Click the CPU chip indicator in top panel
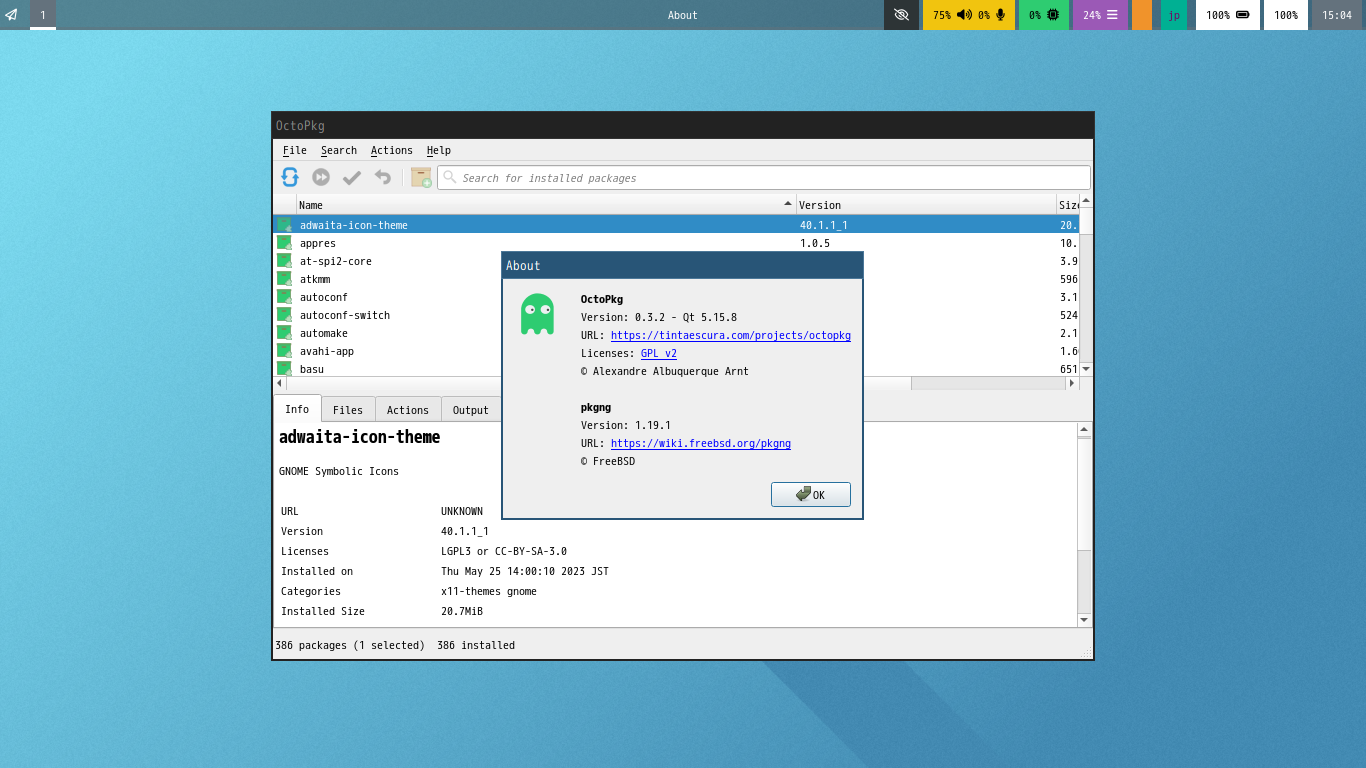The height and width of the screenshot is (768, 1366). point(1044,15)
